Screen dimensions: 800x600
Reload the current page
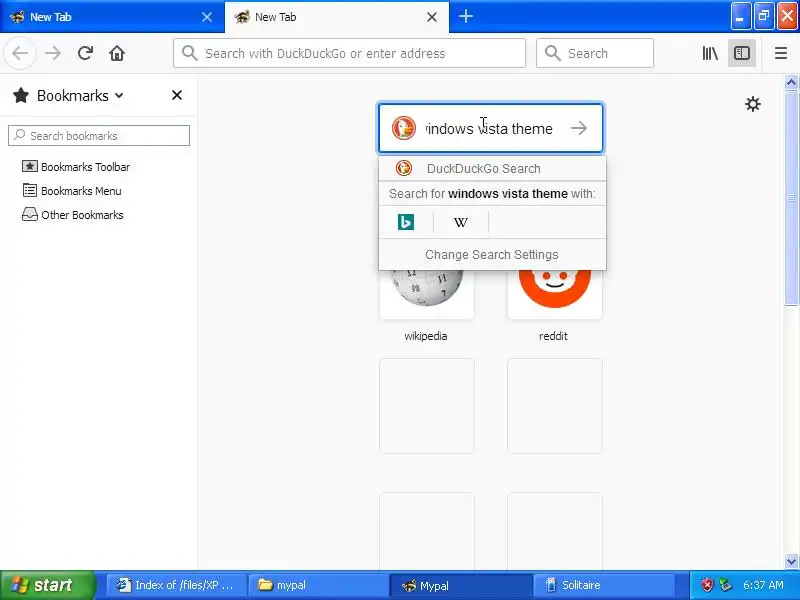85,53
